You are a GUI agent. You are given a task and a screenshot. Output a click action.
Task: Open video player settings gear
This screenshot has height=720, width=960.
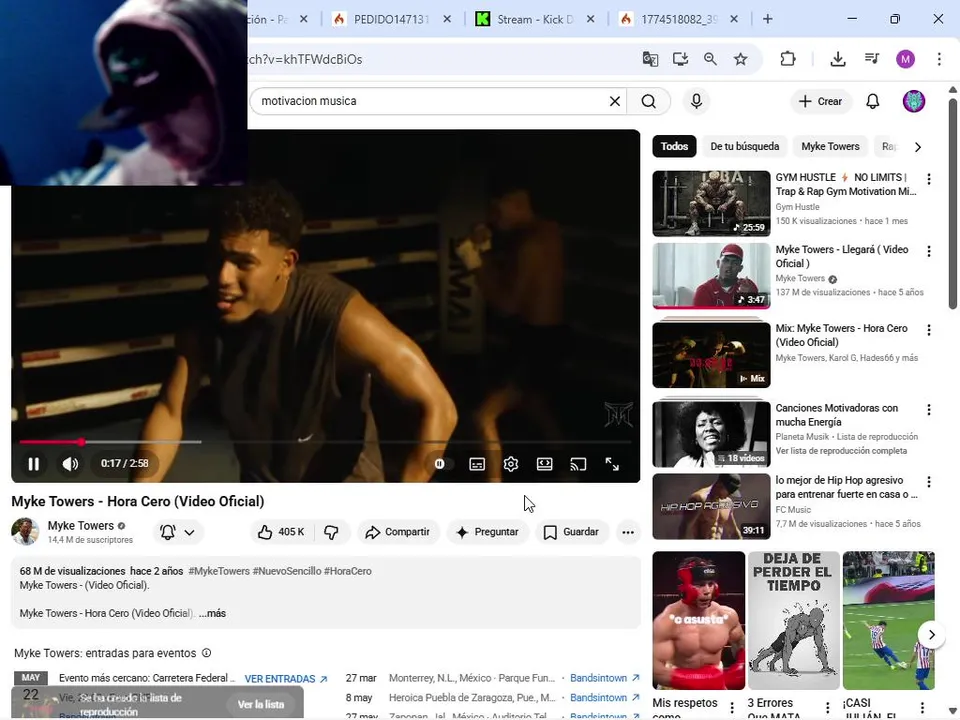pyautogui.click(x=511, y=464)
